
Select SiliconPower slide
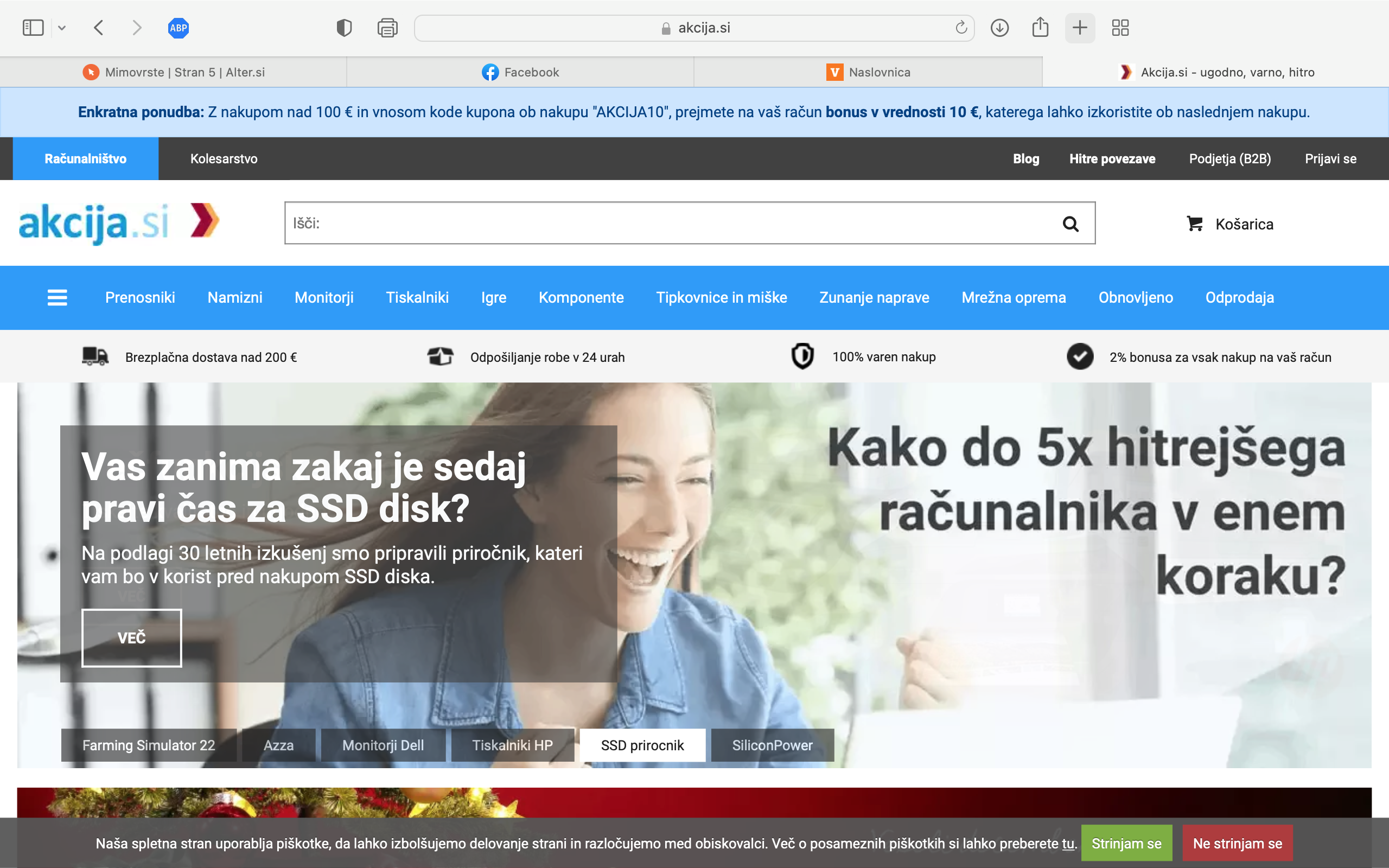[x=772, y=745]
